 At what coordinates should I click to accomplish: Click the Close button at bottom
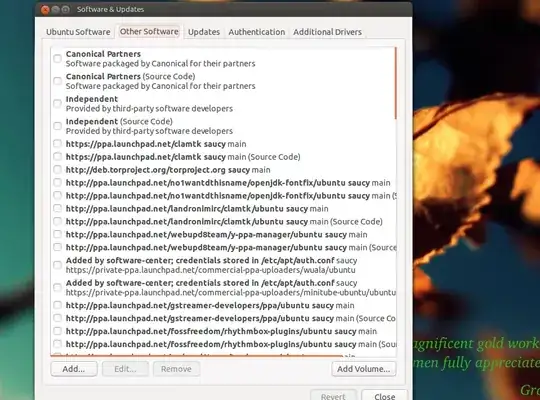click(384, 396)
